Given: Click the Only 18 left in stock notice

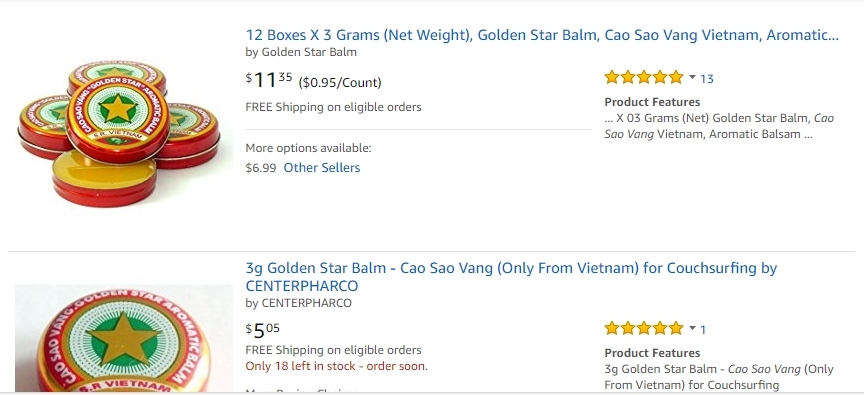Looking at the screenshot, I should (336, 366).
